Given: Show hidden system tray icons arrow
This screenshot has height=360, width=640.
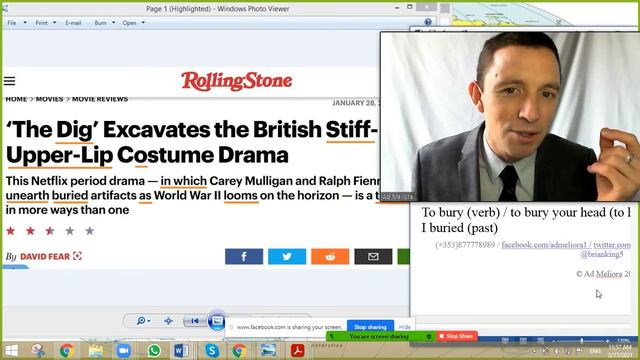Looking at the screenshot, I should click(534, 351).
